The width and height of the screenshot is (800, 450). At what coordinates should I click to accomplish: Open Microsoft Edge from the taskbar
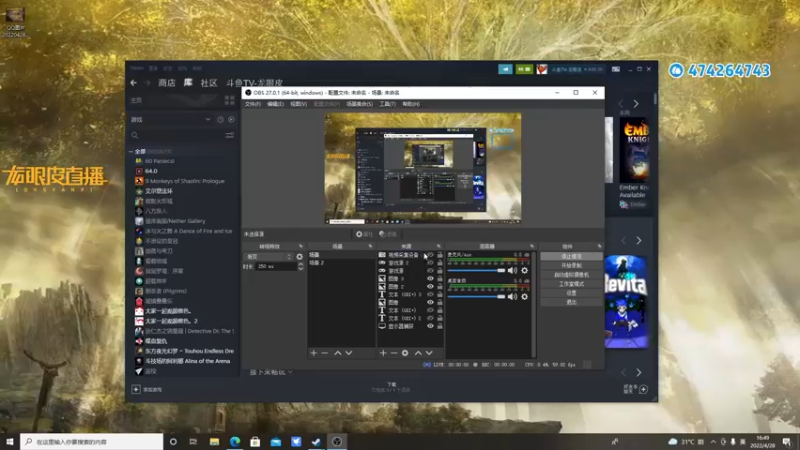tap(235, 442)
